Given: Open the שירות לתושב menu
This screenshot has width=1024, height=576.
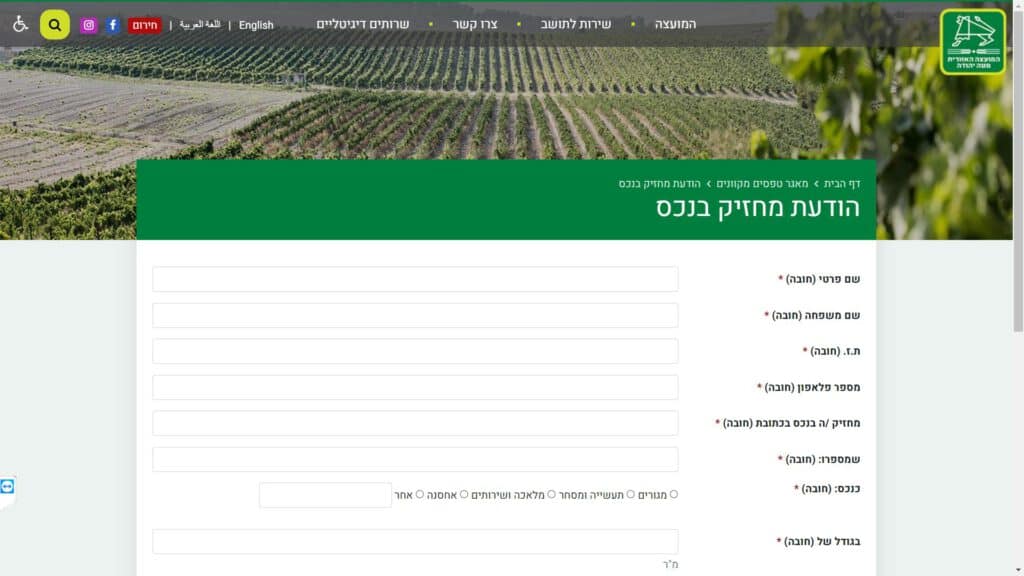Looking at the screenshot, I should pyautogui.click(x=576, y=24).
